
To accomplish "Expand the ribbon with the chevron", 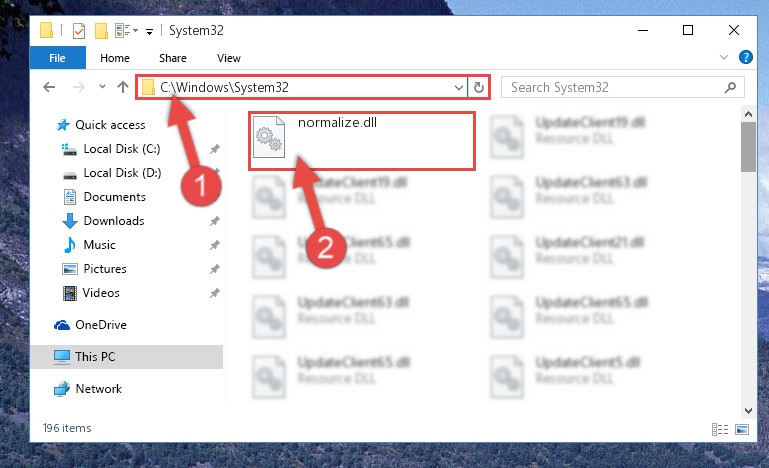I will [723, 57].
